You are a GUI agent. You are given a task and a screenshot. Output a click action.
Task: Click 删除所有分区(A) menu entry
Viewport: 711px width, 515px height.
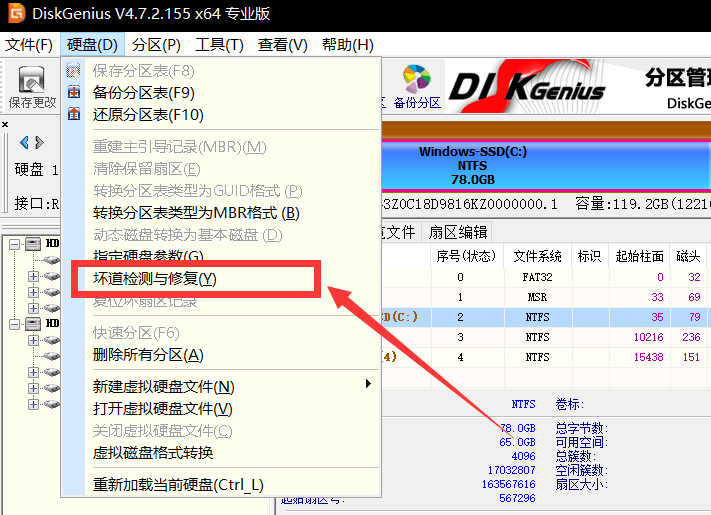(148, 355)
